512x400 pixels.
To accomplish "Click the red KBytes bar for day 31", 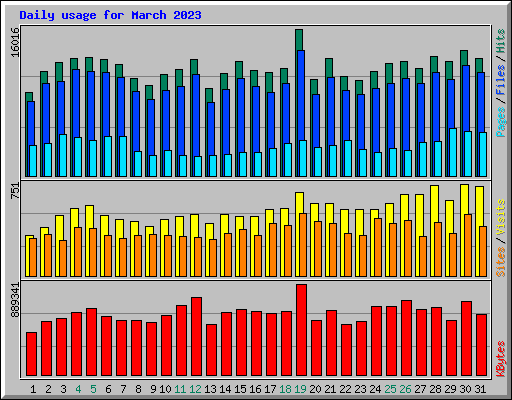I will 481,345.
